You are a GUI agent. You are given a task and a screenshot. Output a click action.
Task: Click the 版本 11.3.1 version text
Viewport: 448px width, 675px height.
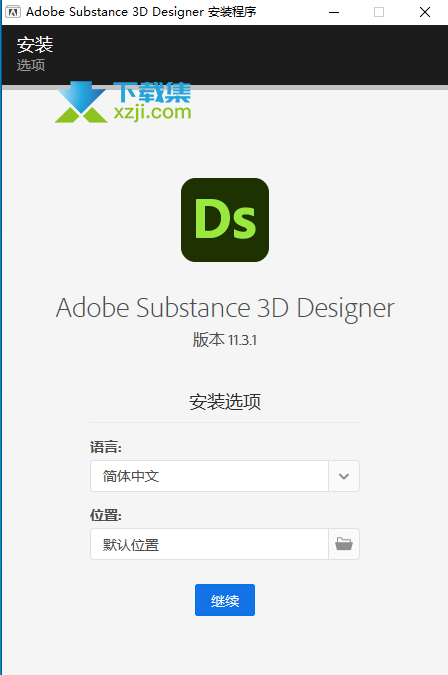225,340
